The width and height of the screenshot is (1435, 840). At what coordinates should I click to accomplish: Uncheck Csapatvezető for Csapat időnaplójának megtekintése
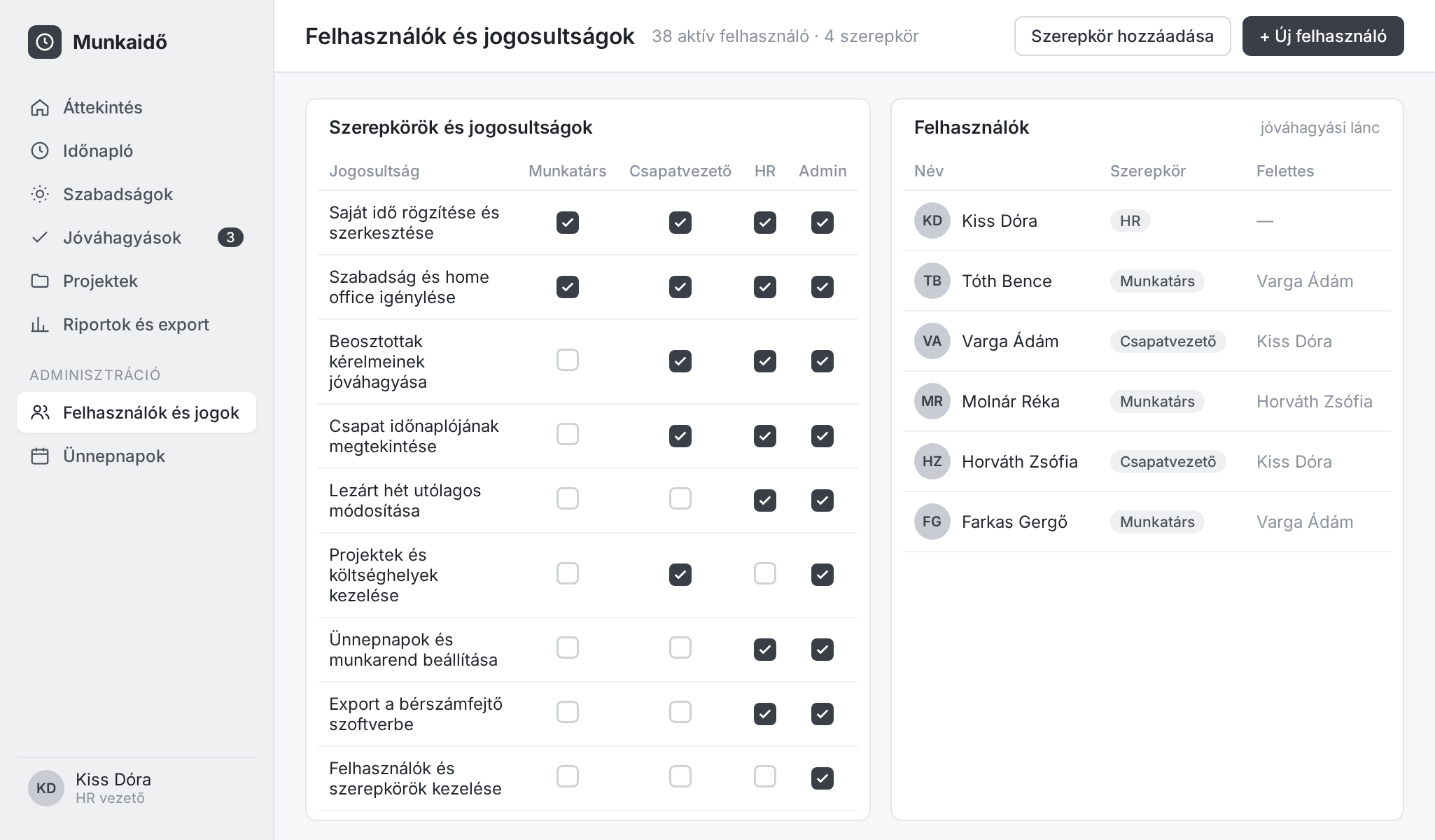[680, 436]
